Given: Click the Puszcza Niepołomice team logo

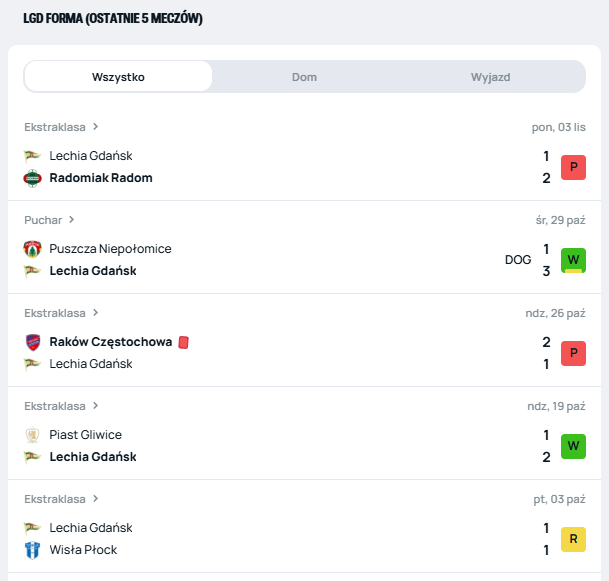Looking at the screenshot, I should 32,249.
